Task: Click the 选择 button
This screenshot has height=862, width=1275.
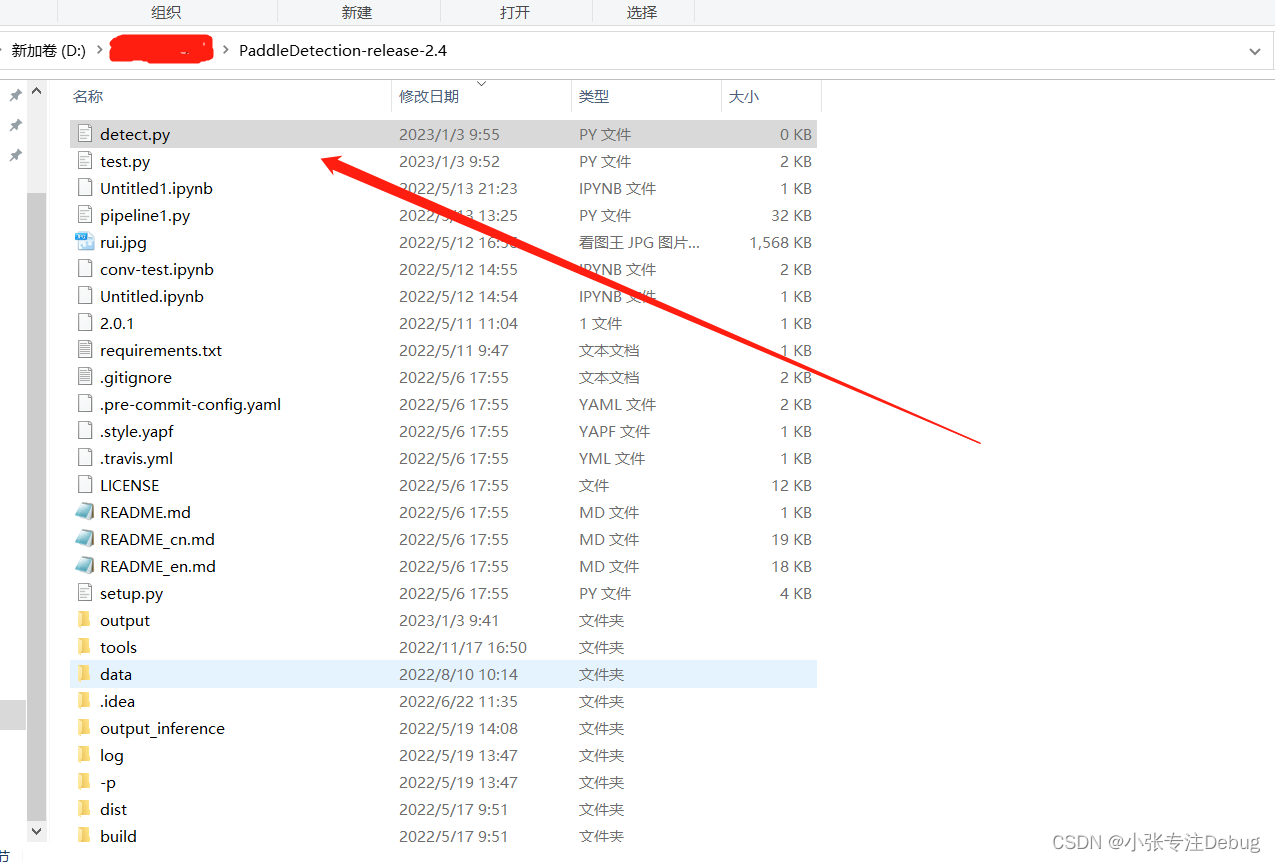Action: (643, 12)
